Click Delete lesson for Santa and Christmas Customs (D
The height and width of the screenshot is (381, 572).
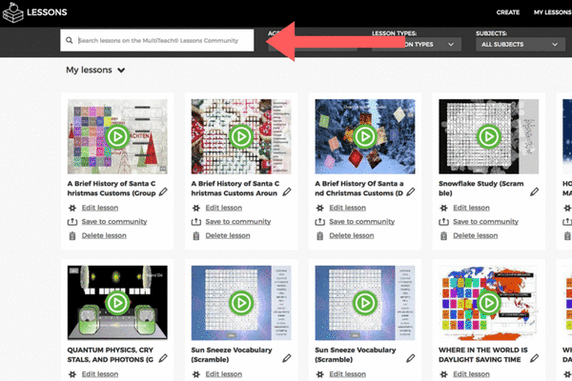pos(352,236)
